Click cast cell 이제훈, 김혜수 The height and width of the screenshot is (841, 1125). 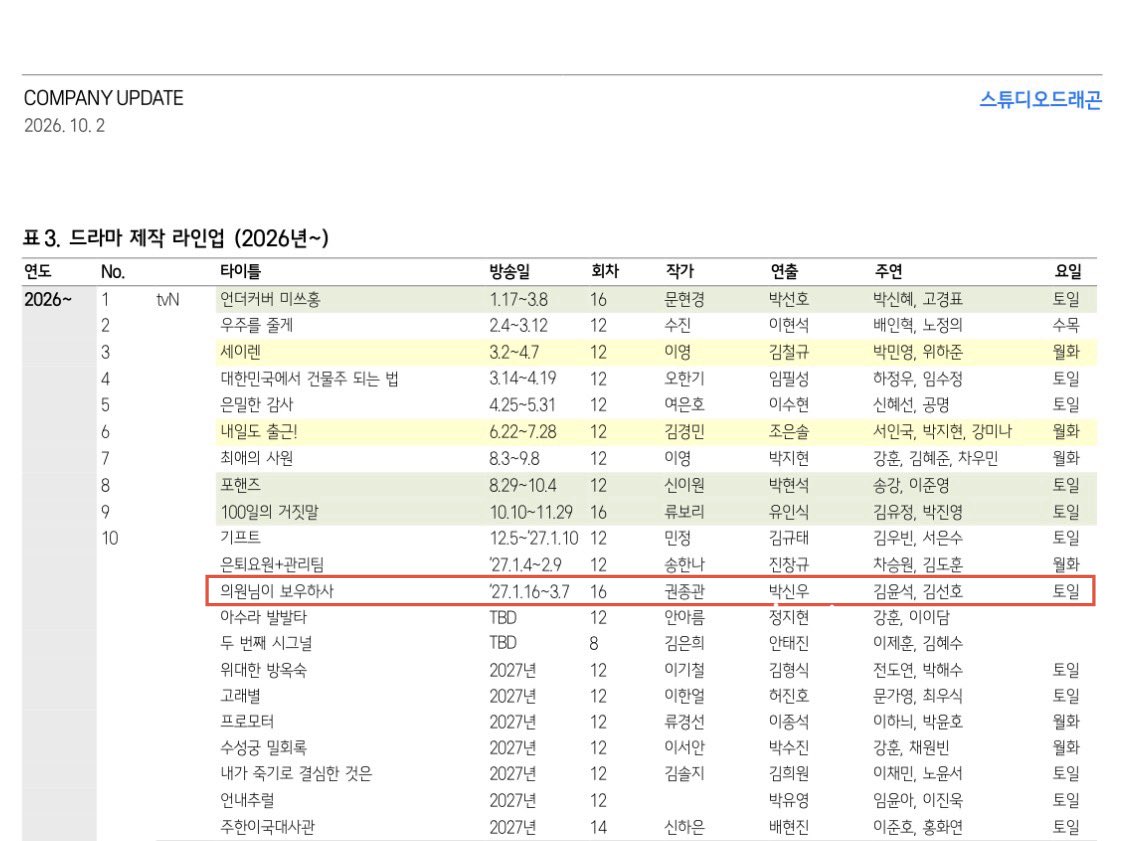pos(918,643)
